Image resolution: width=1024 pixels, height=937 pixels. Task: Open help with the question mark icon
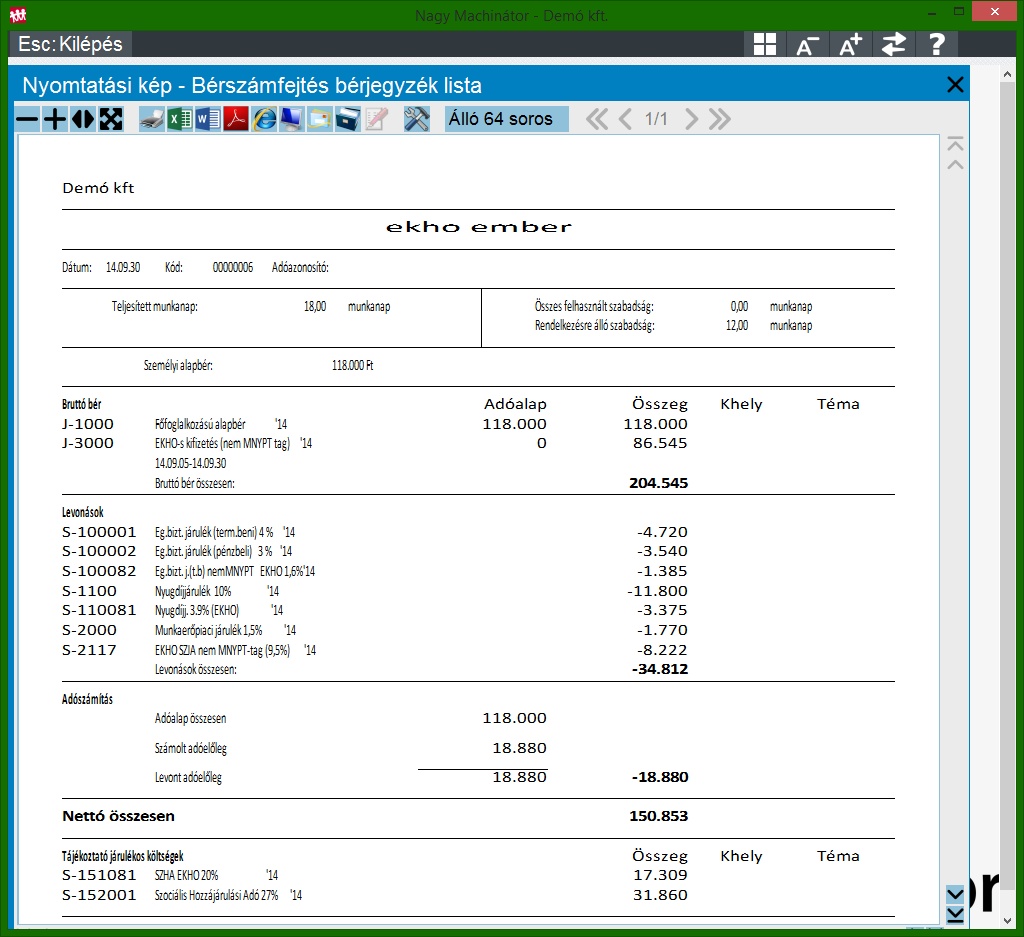coord(936,45)
